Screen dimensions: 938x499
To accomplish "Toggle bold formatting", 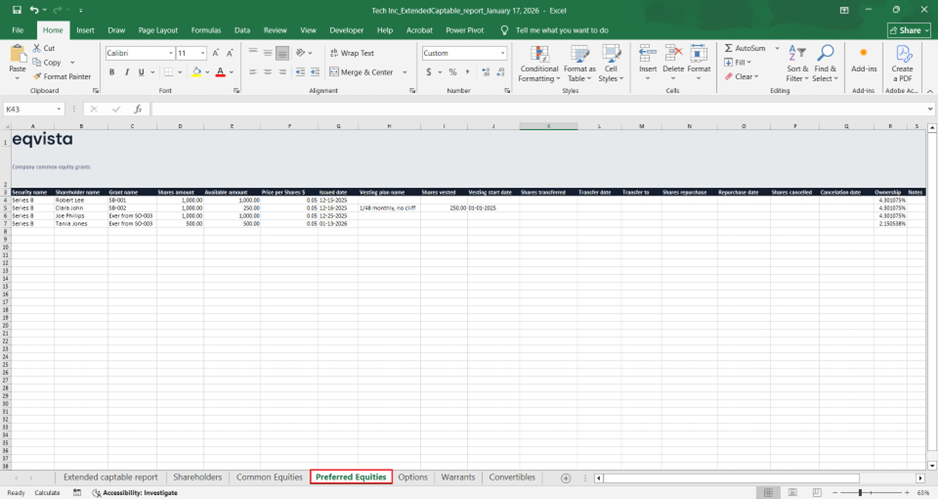I will [112, 72].
